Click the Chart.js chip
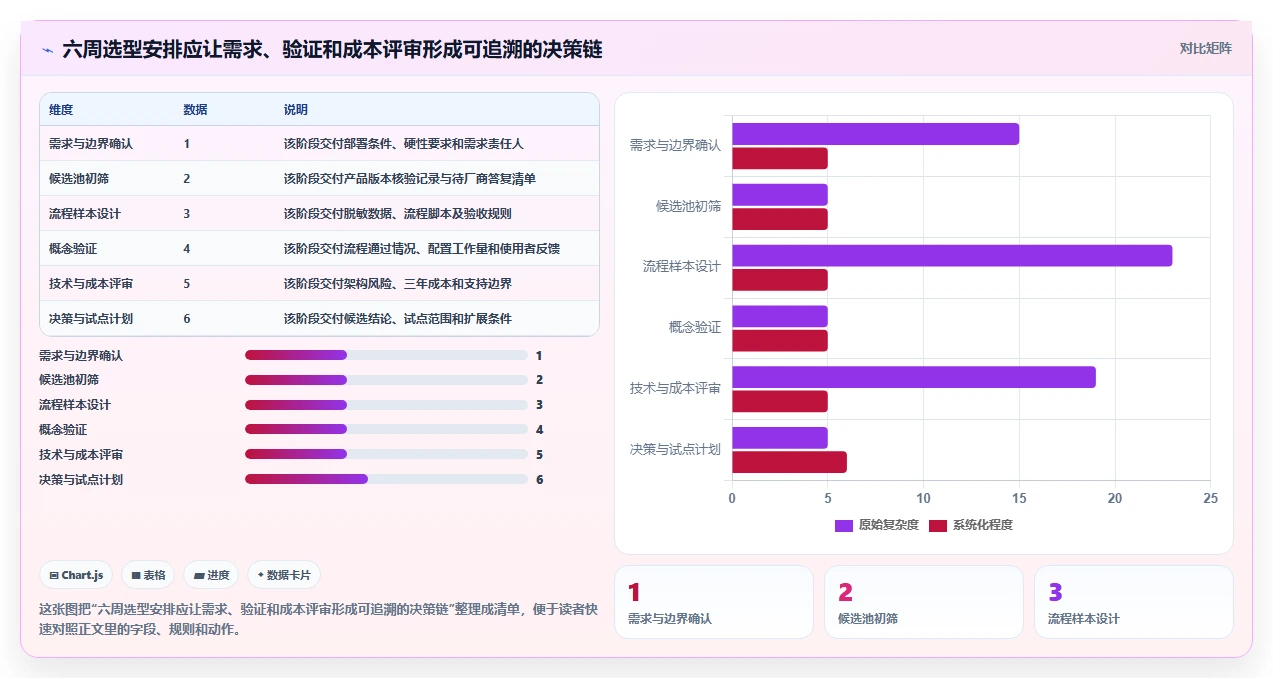The image size is (1273, 678). (76, 575)
